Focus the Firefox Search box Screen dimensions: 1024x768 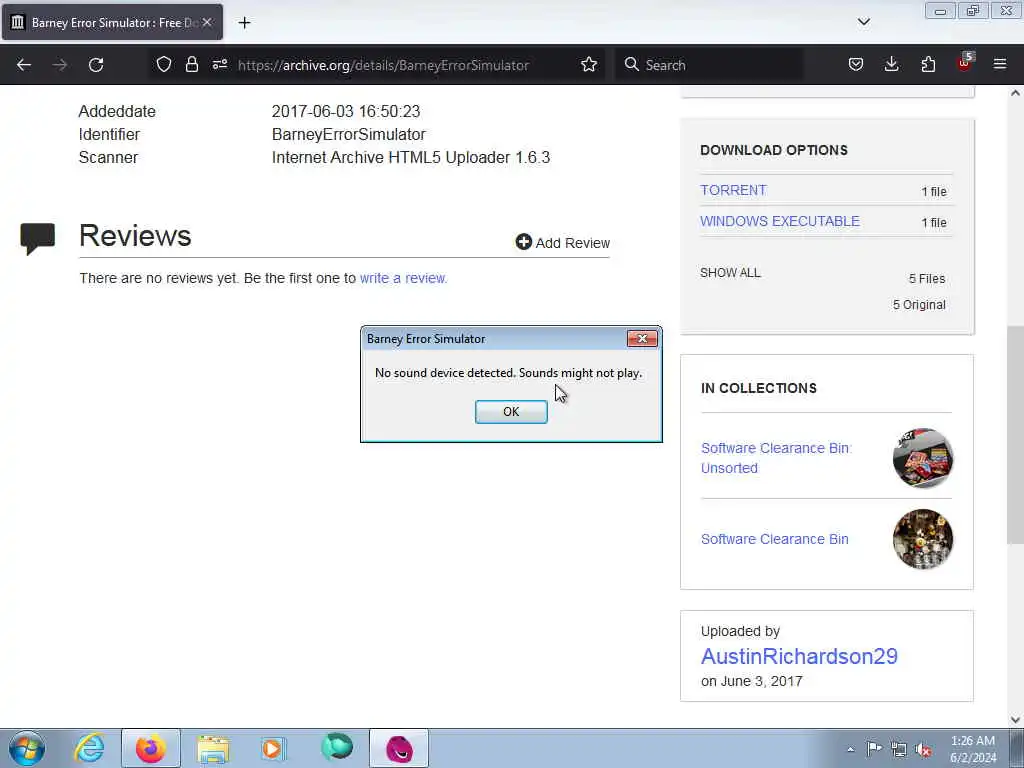pyautogui.click(x=709, y=65)
